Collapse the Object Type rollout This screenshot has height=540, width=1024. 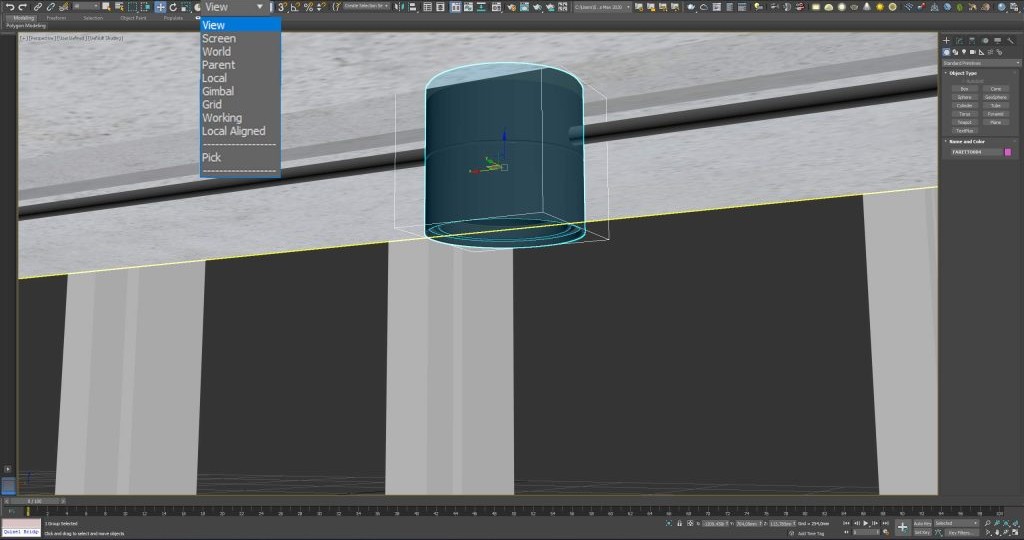[x=963, y=73]
